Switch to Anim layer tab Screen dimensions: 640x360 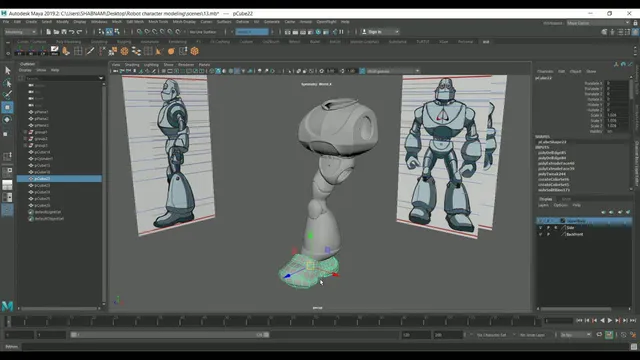click(566, 199)
